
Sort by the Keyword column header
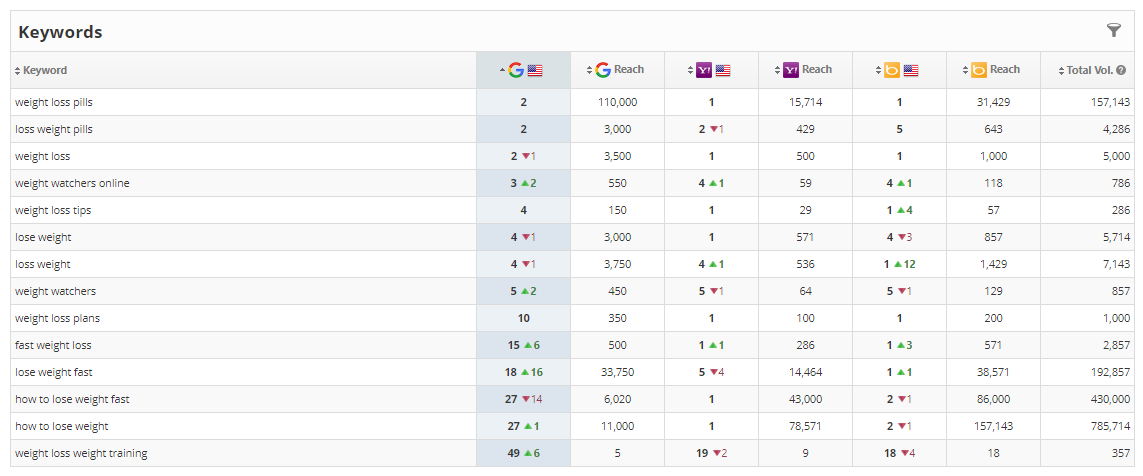pos(45,70)
